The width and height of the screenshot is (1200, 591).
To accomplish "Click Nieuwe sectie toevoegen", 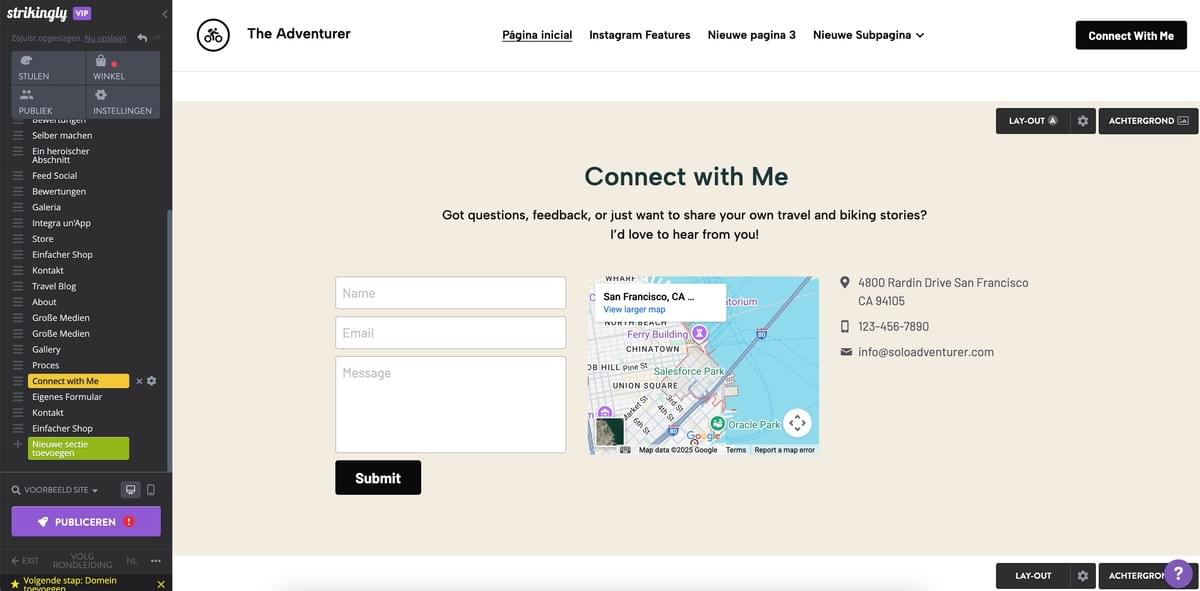I will pyautogui.click(x=78, y=448).
